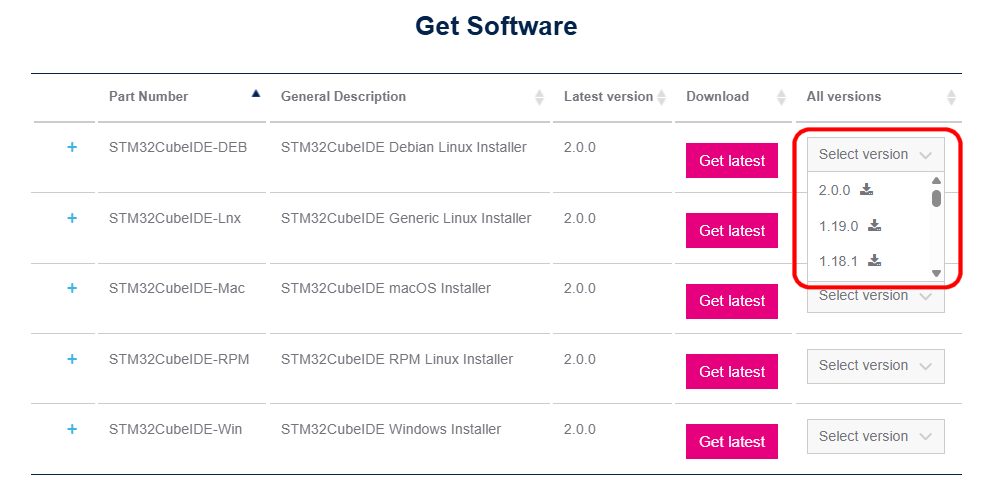Click download icon next to version 1.19.0
This screenshot has width=989, height=485.
pos(874,225)
